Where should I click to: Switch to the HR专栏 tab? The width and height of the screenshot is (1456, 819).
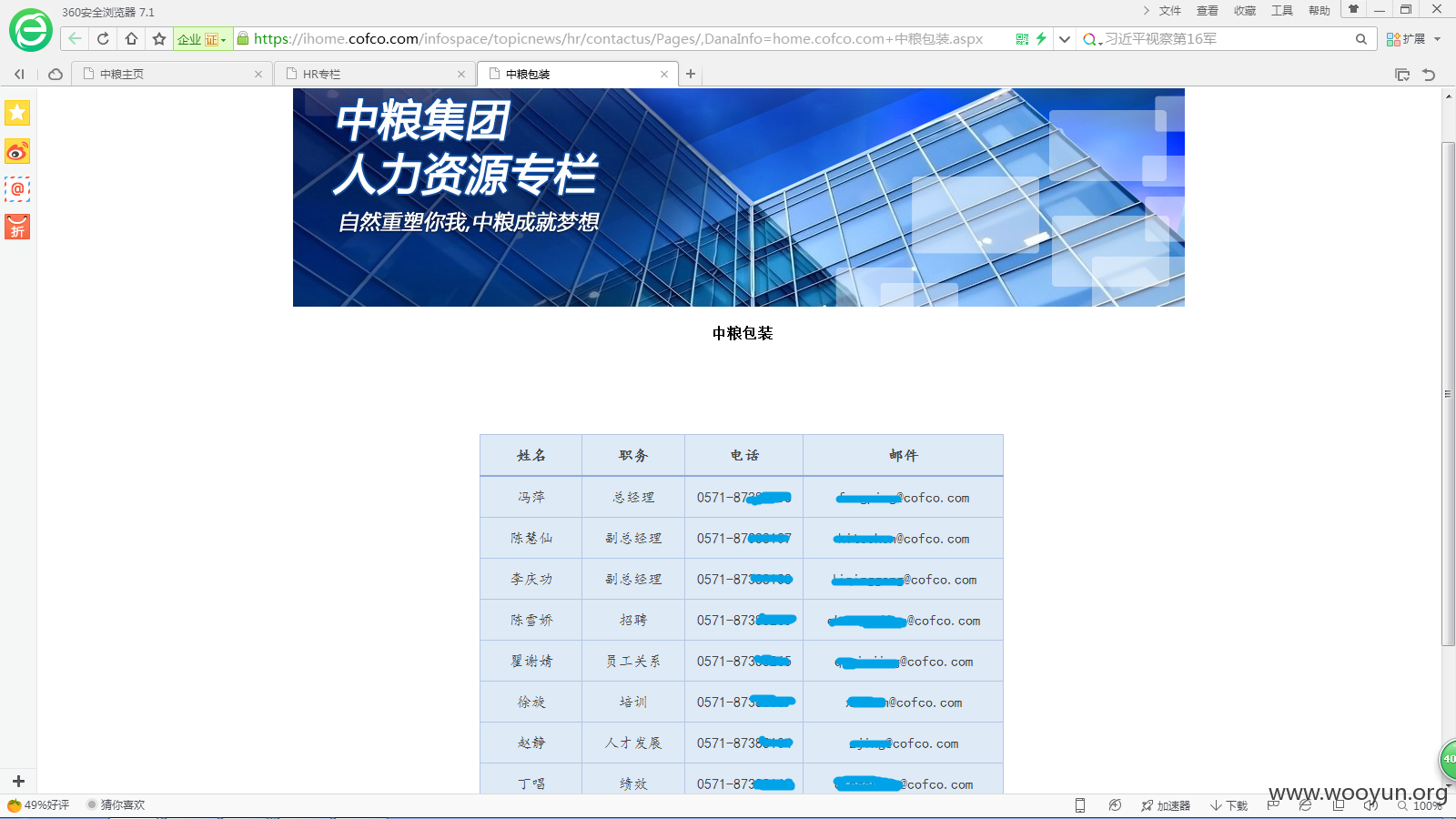click(x=375, y=75)
